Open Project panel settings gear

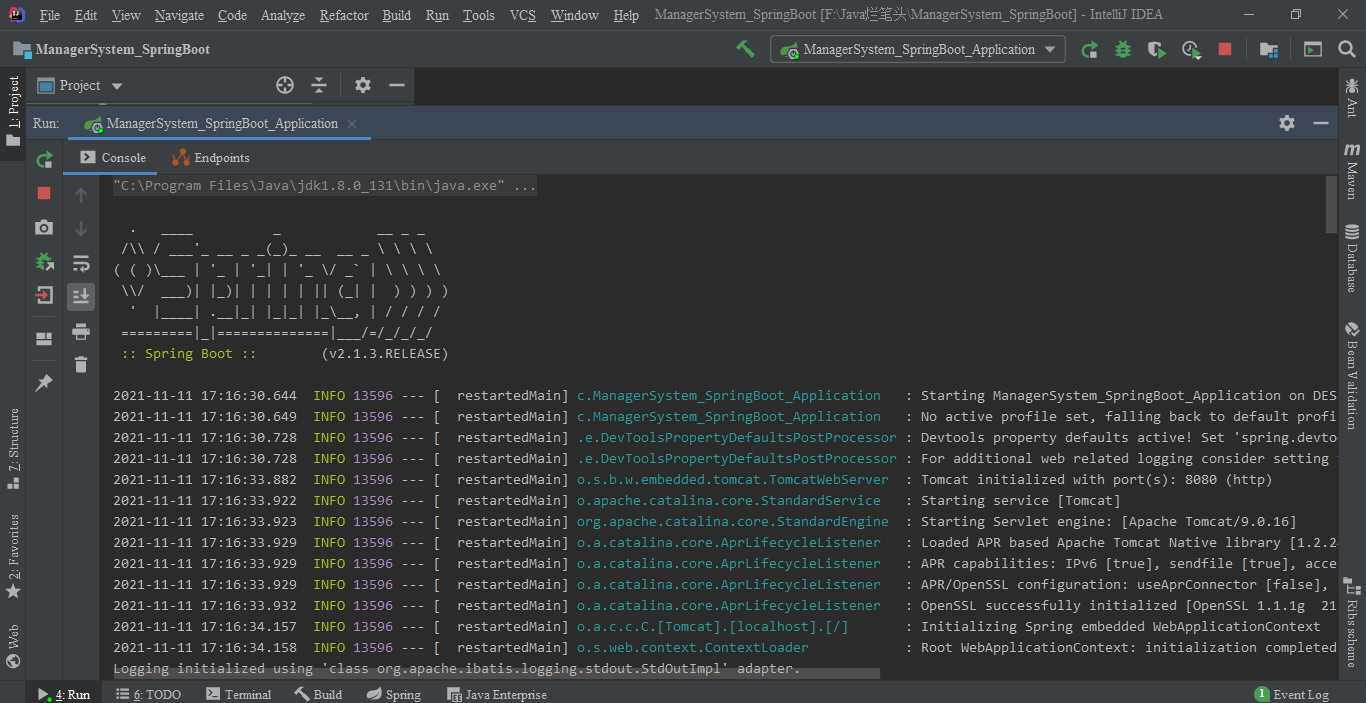[362, 86]
